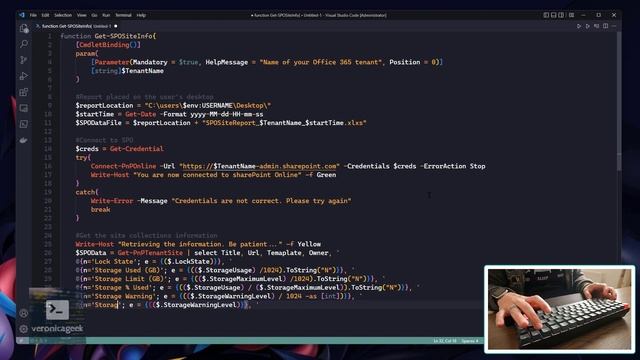The height and width of the screenshot is (360, 640).
Task: Split the editor to the right
Action: [605, 26]
